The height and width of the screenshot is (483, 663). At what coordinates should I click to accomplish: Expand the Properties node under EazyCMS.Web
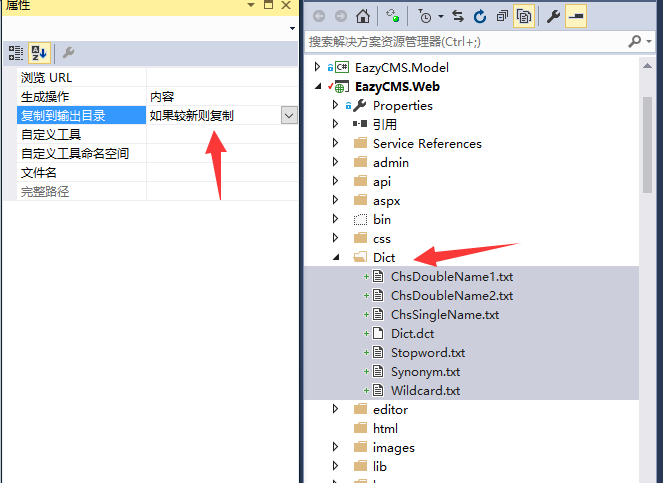pyautogui.click(x=335, y=105)
